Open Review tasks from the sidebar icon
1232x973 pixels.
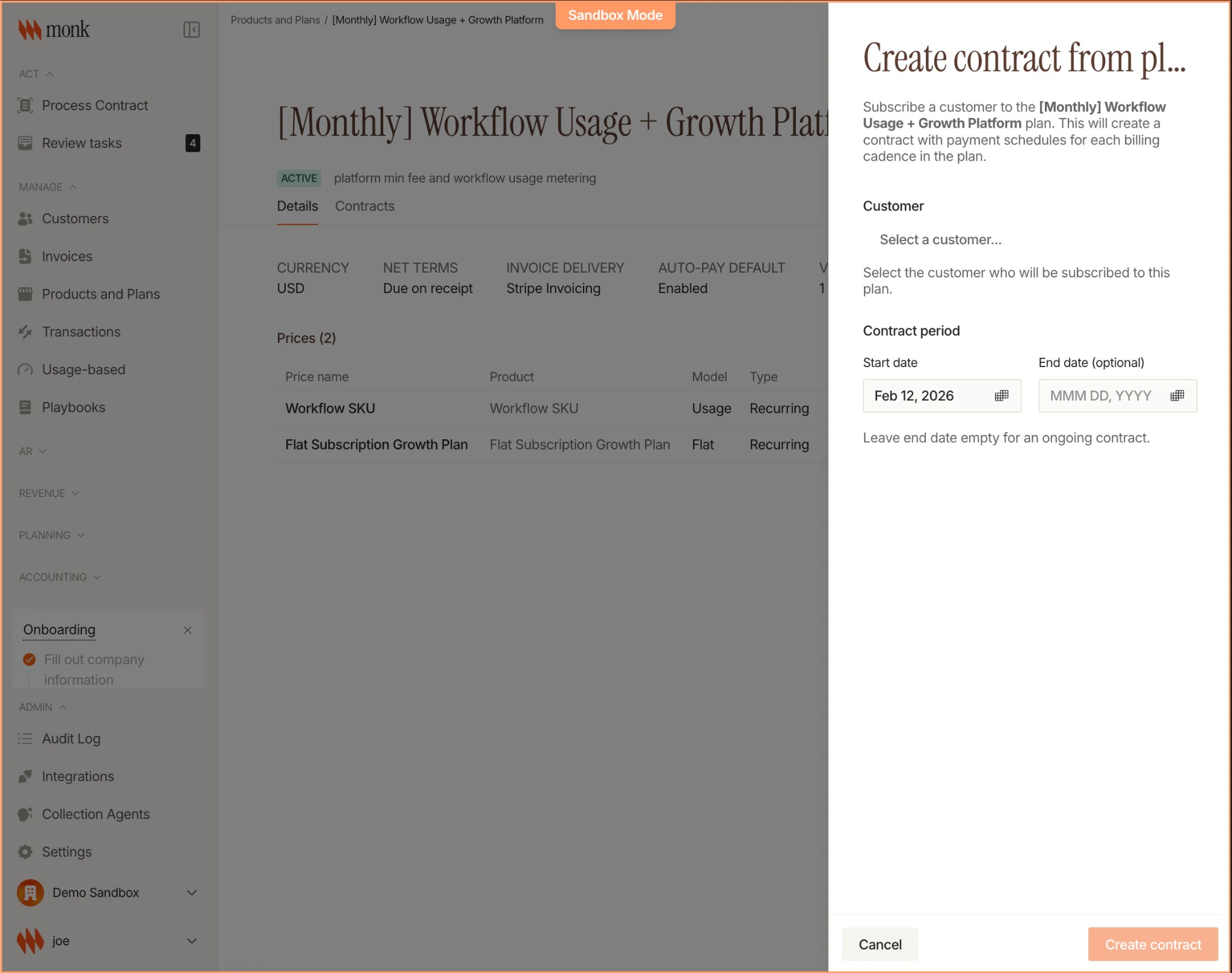click(25, 143)
